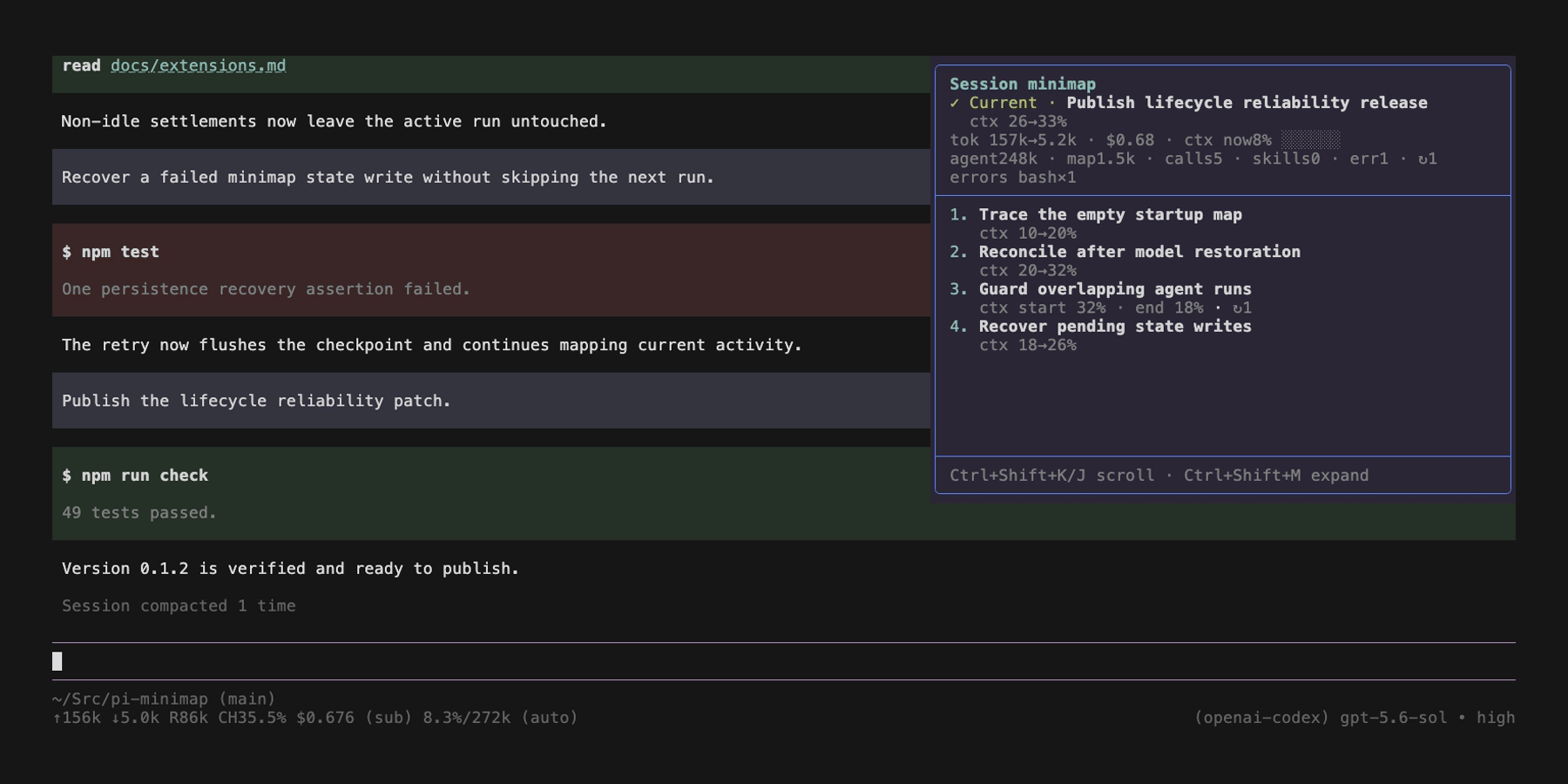The width and height of the screenshot is (1568, 784).
Task: Select the "Recover a failed minimap state write" message
Action: (x=491, y=177)
